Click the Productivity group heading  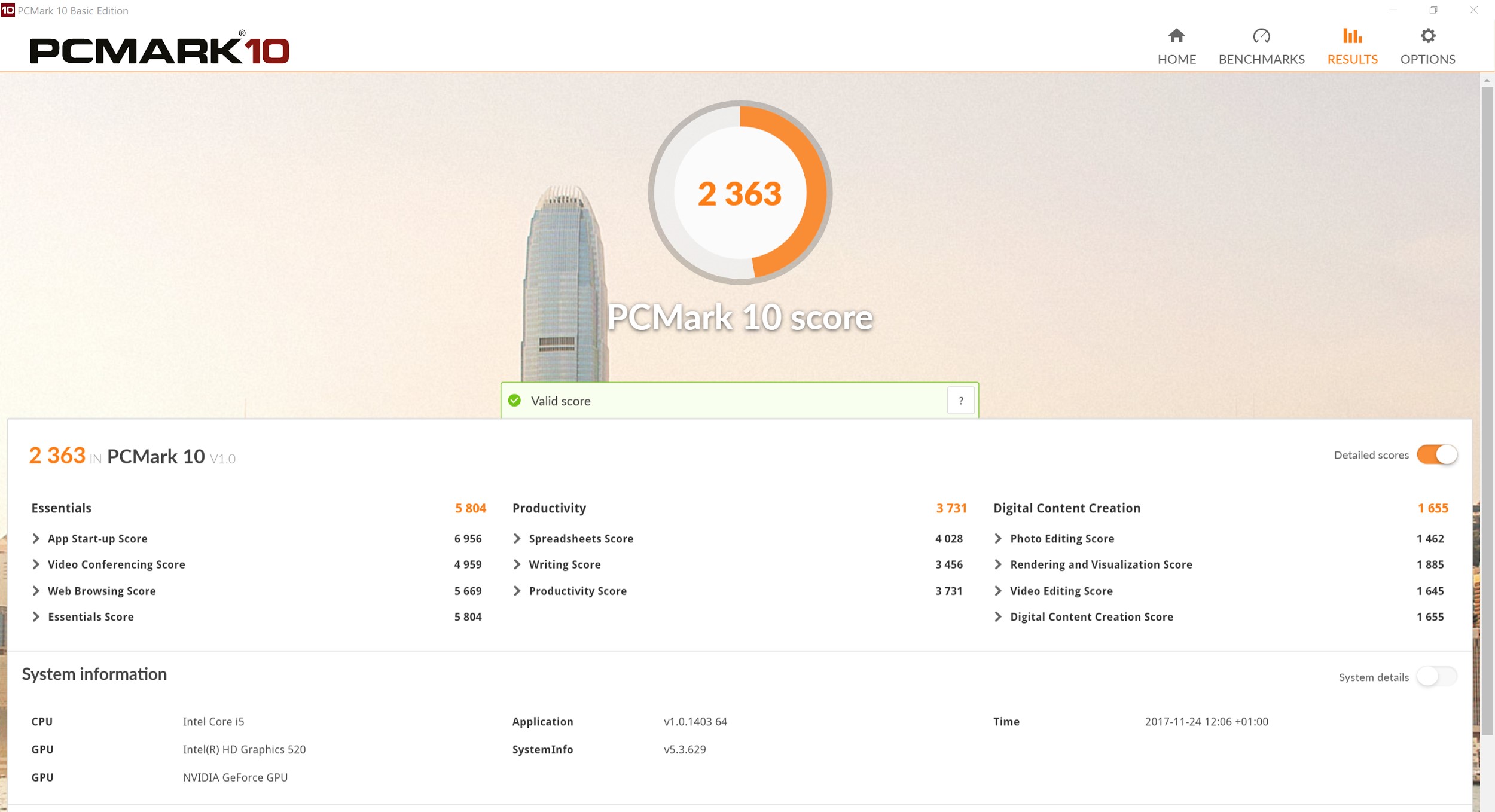pos(549,508)
